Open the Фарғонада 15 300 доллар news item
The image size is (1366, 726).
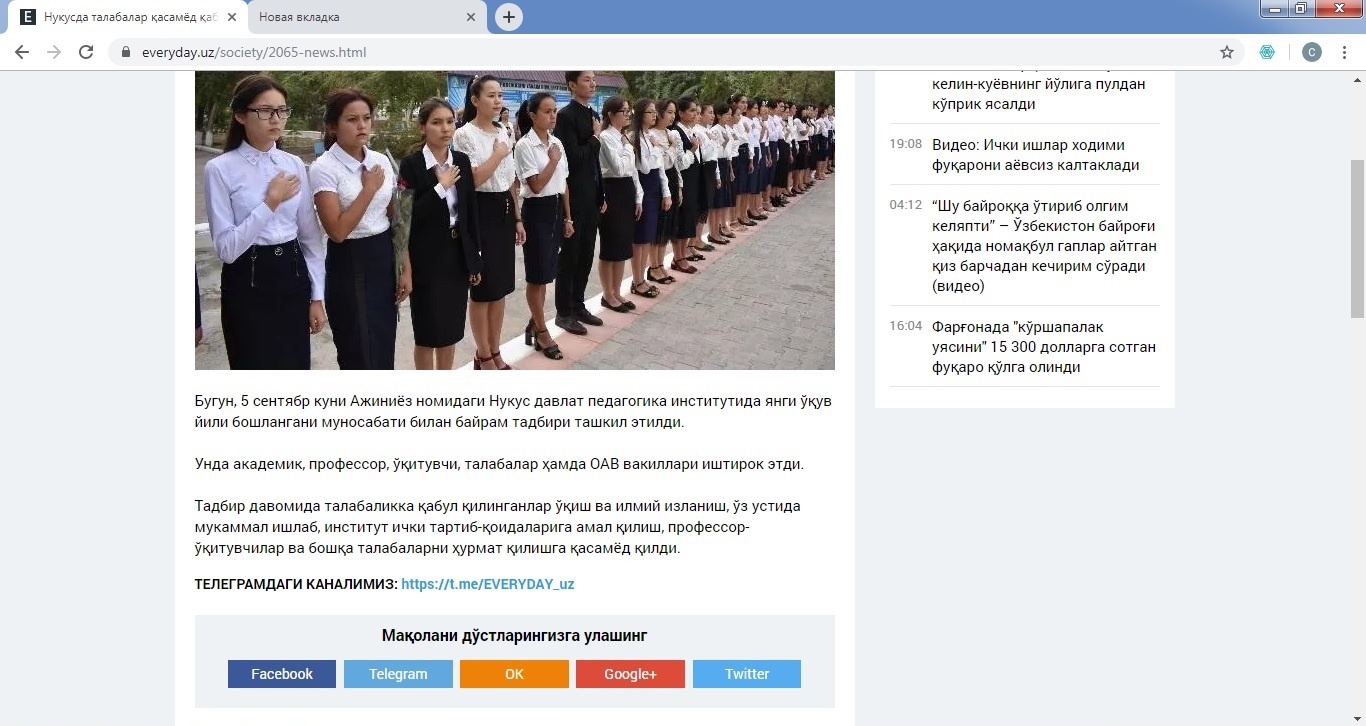point(1043,347)
